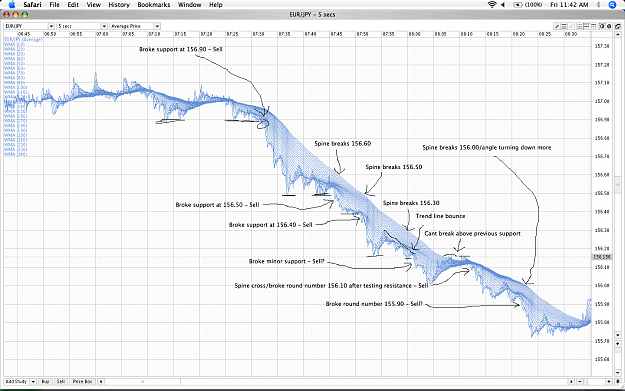625x391 pixels.
Task: Click the horizontal scrollbar thumb
Action: click(143, 381)
